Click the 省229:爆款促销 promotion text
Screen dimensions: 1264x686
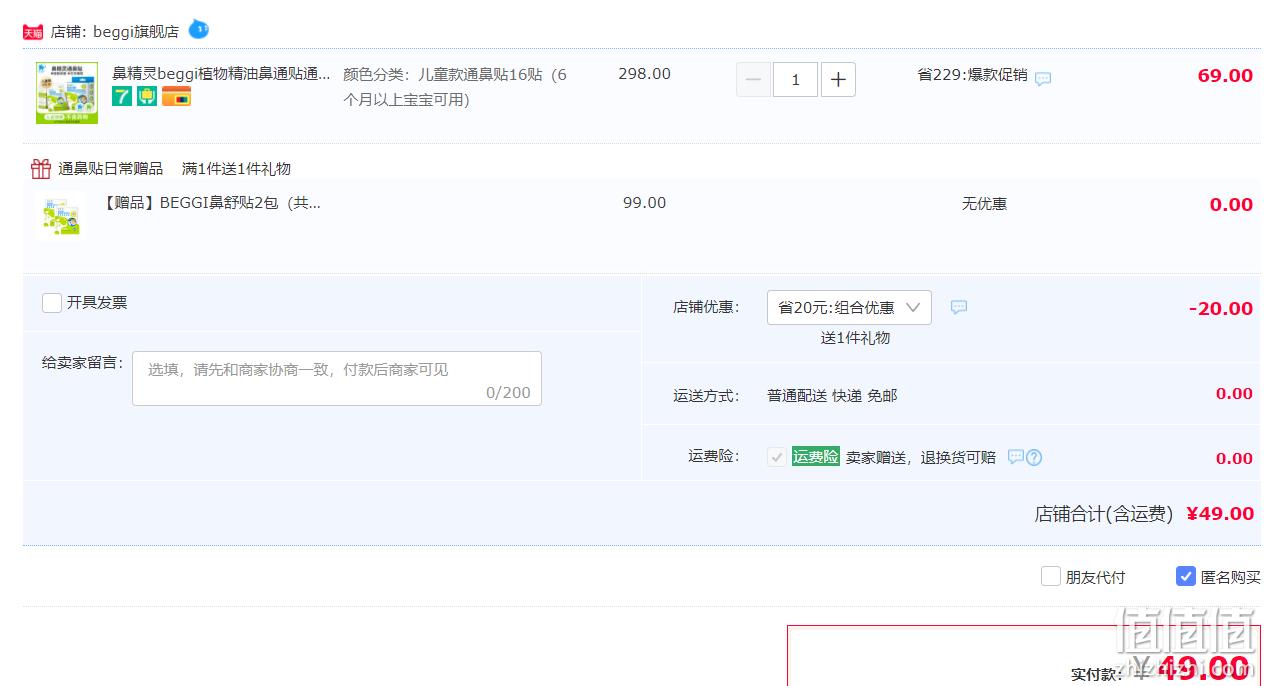972,75
